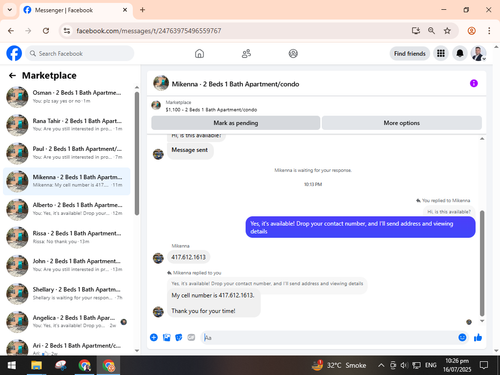Open the Facebook menu grid icon

point(441,53)
